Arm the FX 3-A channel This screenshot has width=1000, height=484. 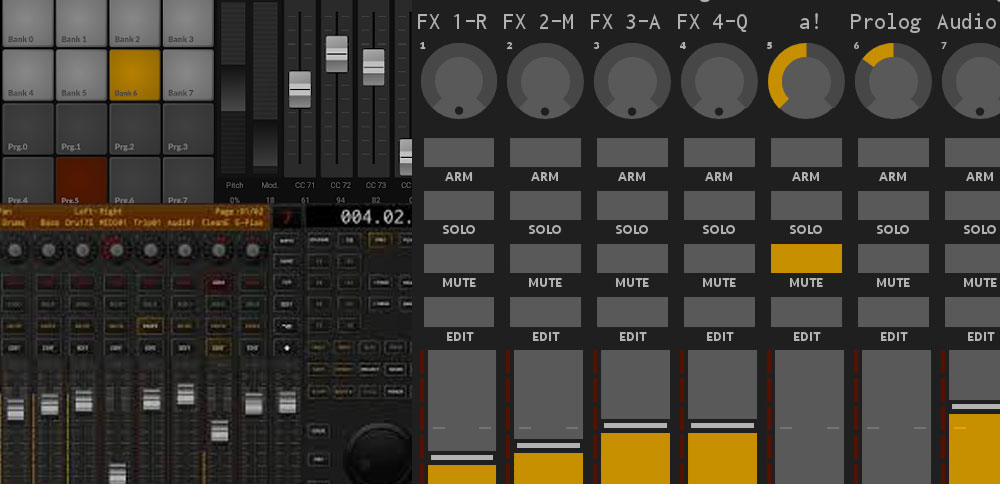click(632, 152)
